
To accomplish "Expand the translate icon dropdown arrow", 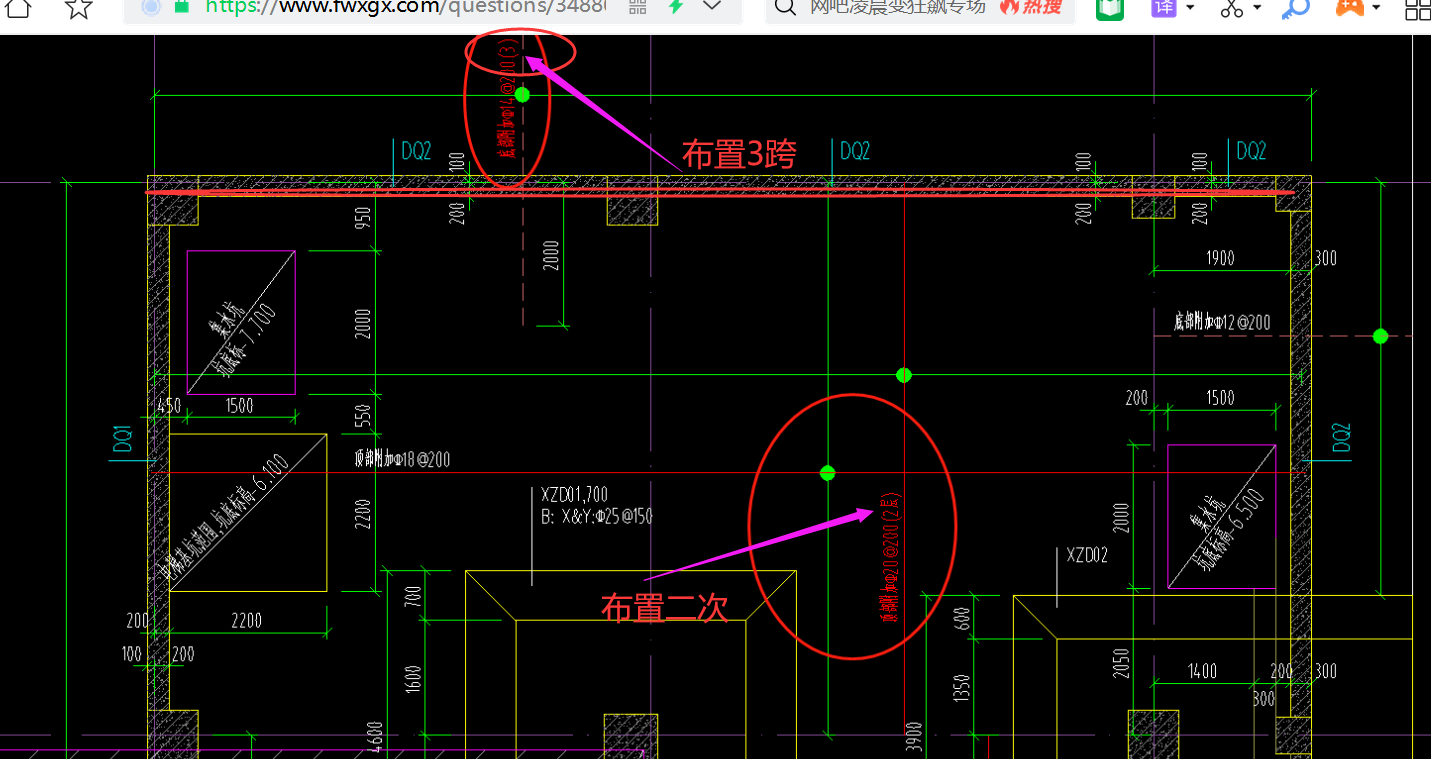I will tap(1190, 8).
